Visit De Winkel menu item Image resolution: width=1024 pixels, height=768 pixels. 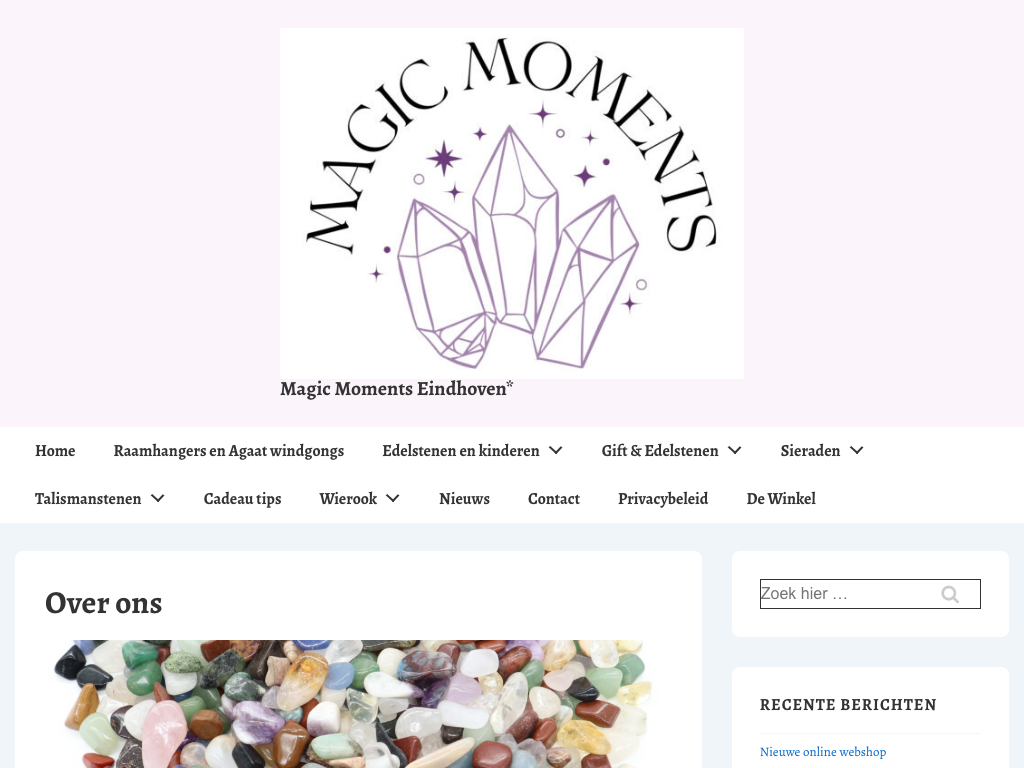click(781, 499)
